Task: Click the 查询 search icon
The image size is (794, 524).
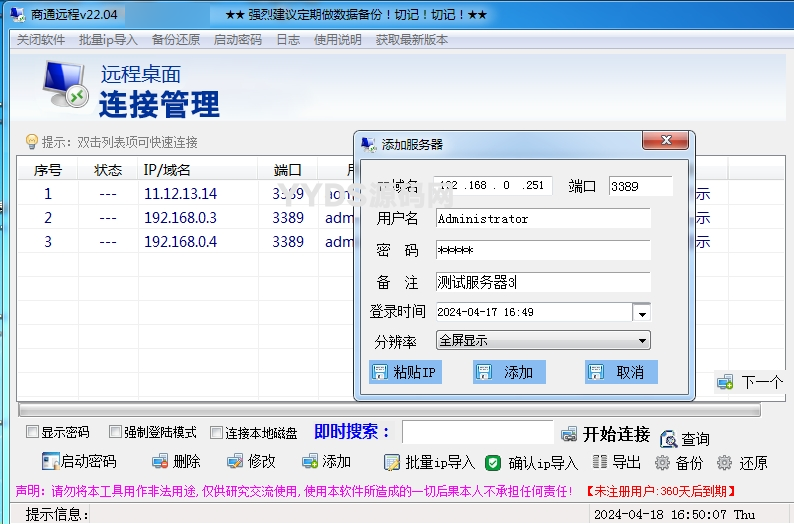Action: (x=668, y=437)
